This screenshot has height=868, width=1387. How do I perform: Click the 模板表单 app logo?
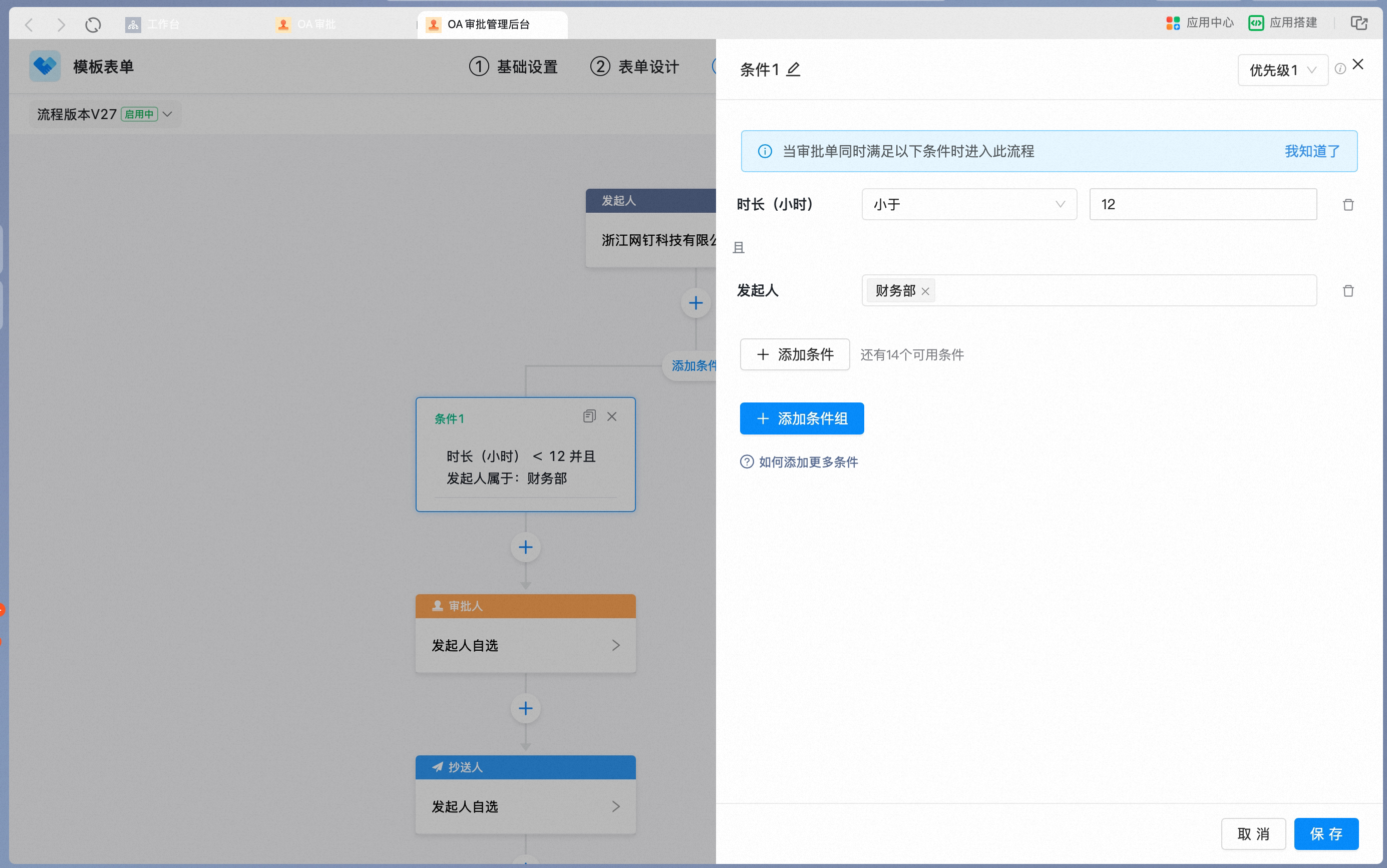click(x=45, y=66)
